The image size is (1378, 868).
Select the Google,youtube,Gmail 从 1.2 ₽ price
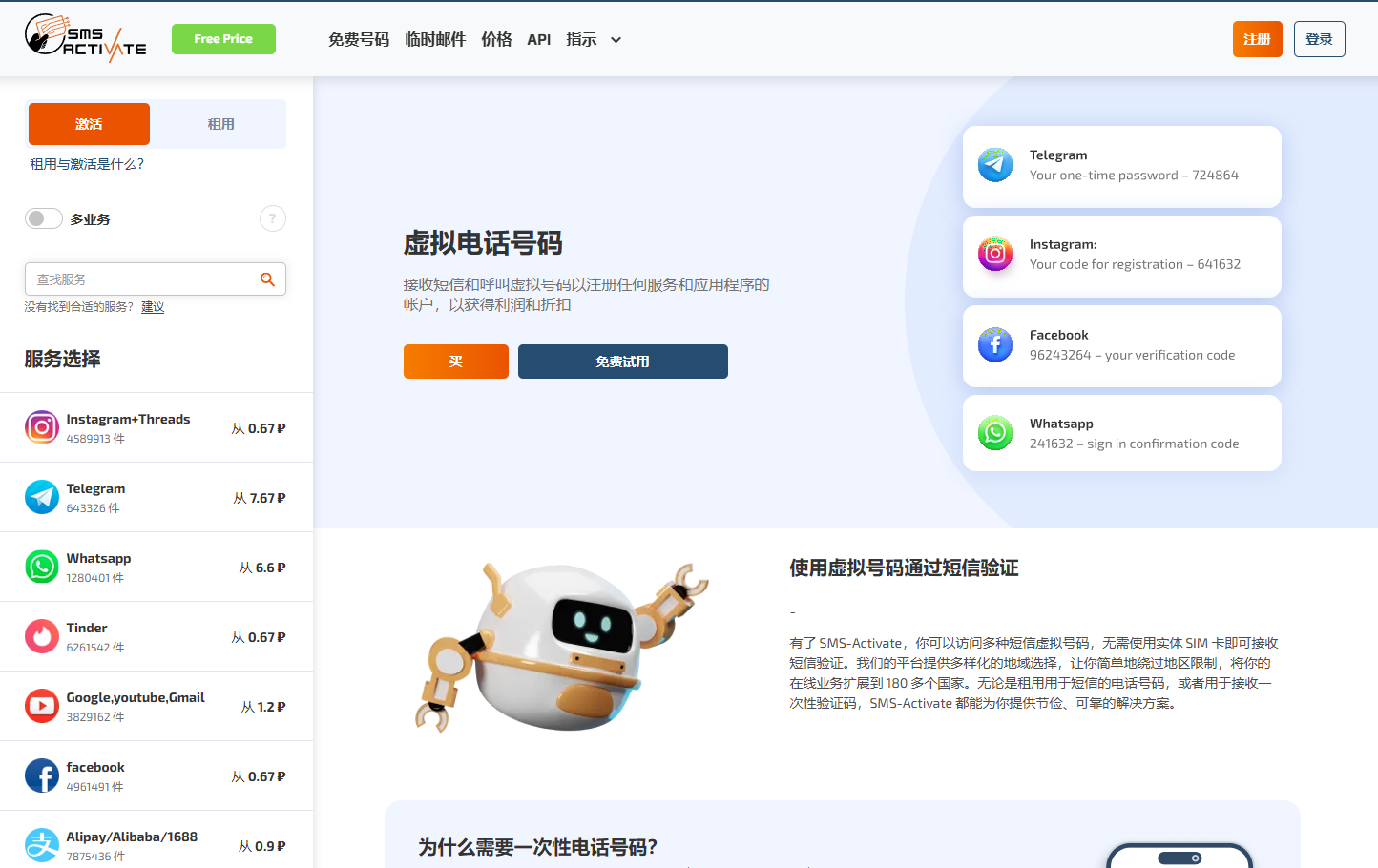(x=263, y=707)
